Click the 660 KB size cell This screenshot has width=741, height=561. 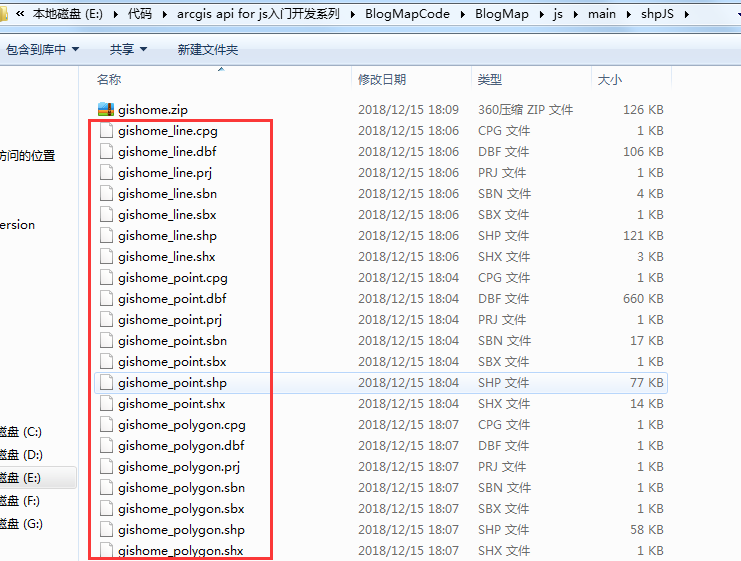click(x=643, y=299)
